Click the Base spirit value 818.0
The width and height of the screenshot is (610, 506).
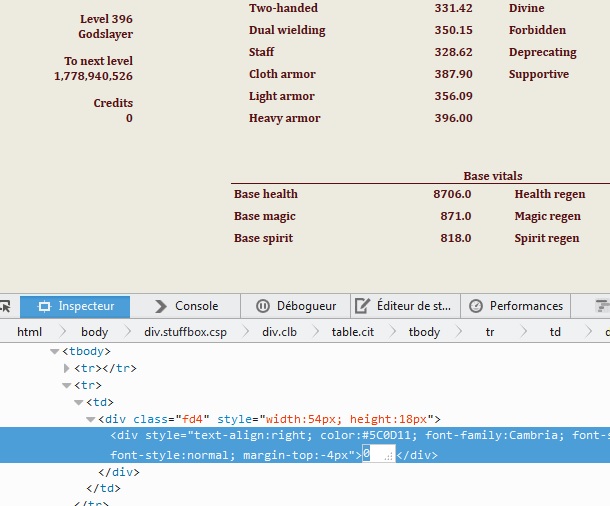click(456, 238)
